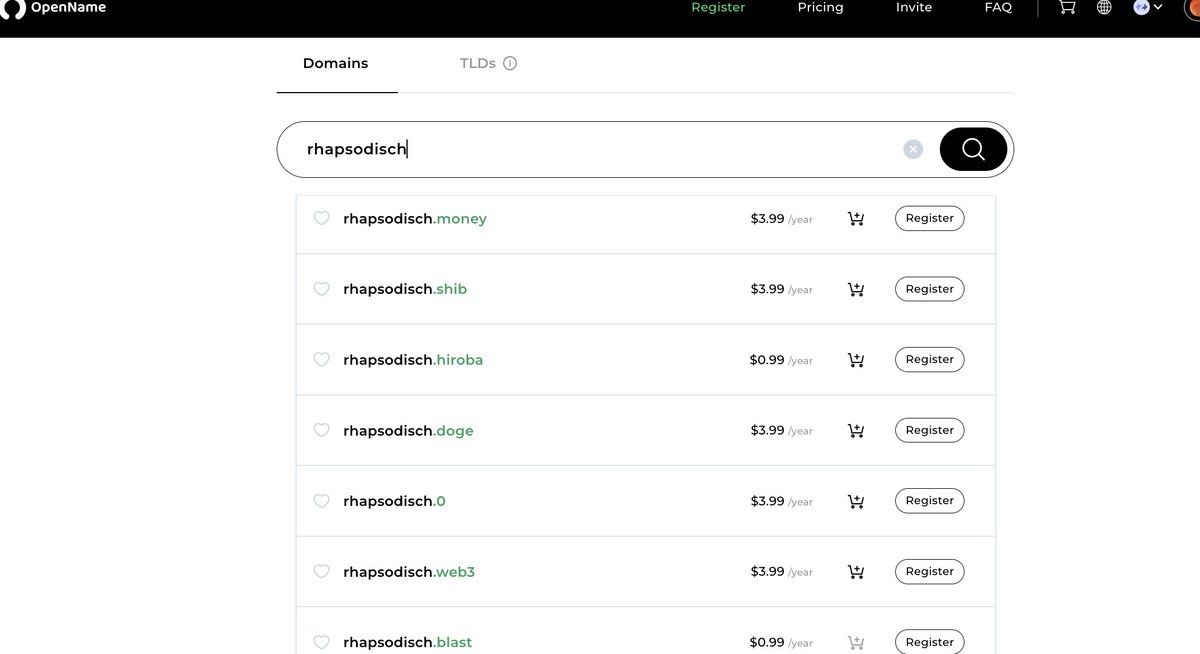Add rhapsodisch.hiroba to cart
This screenshot has height=654, width=1200.
point(856,360)
